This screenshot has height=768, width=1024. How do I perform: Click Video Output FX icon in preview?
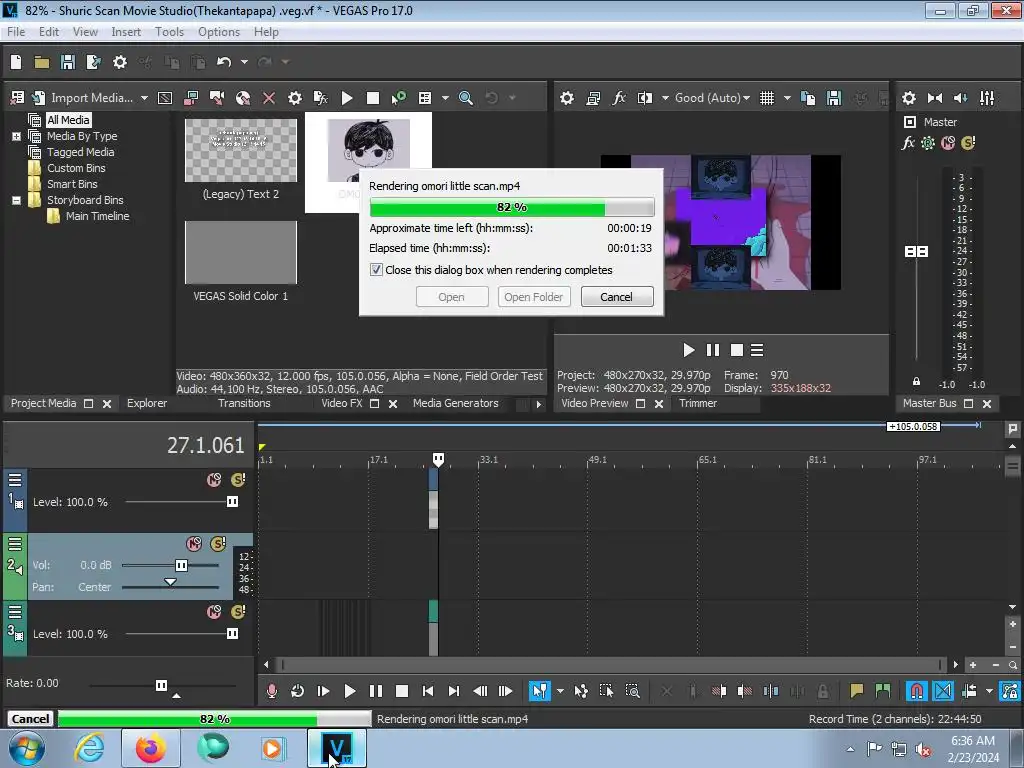click(618, 98)
